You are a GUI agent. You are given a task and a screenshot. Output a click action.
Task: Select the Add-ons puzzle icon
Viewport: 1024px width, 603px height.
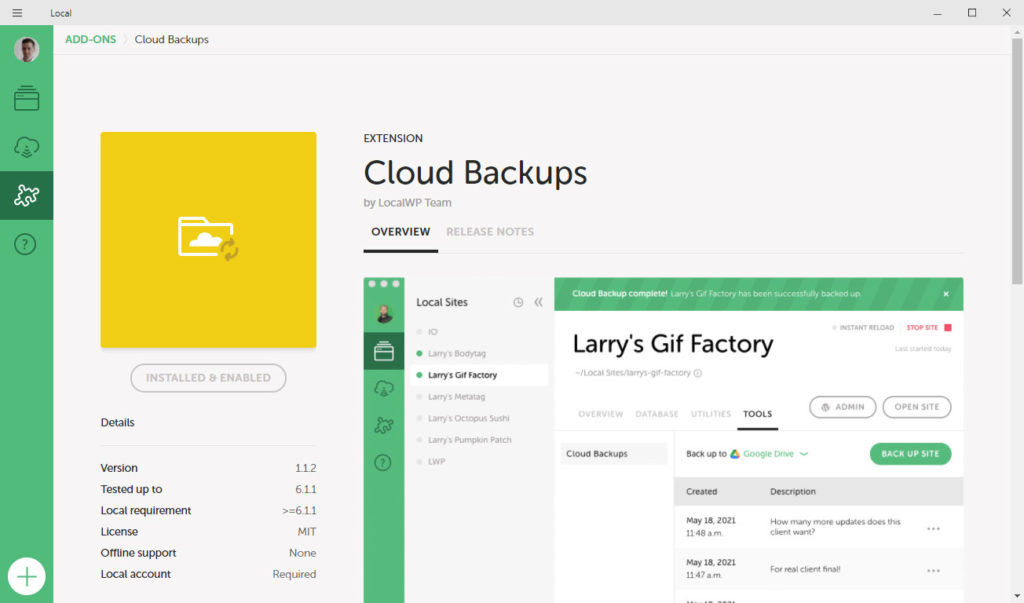click(x=26, y=195)
